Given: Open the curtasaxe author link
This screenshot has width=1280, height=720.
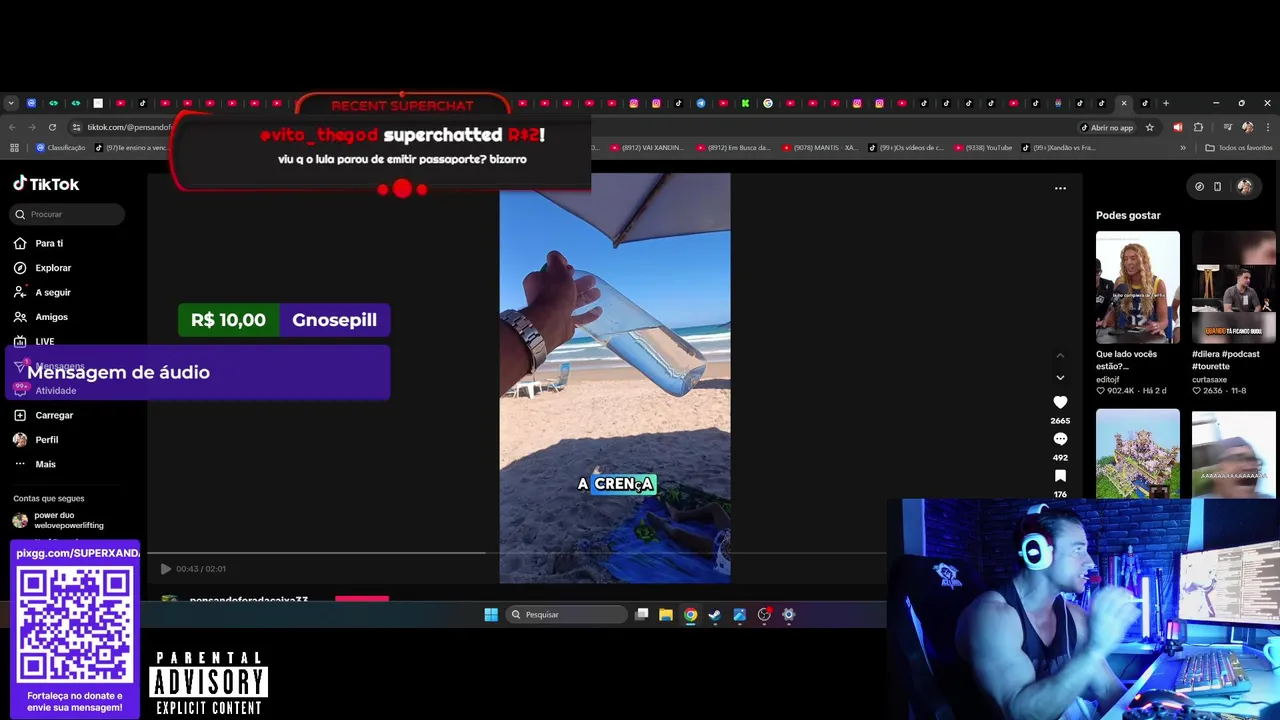Looking at the screenshot, I should 1209,379.
